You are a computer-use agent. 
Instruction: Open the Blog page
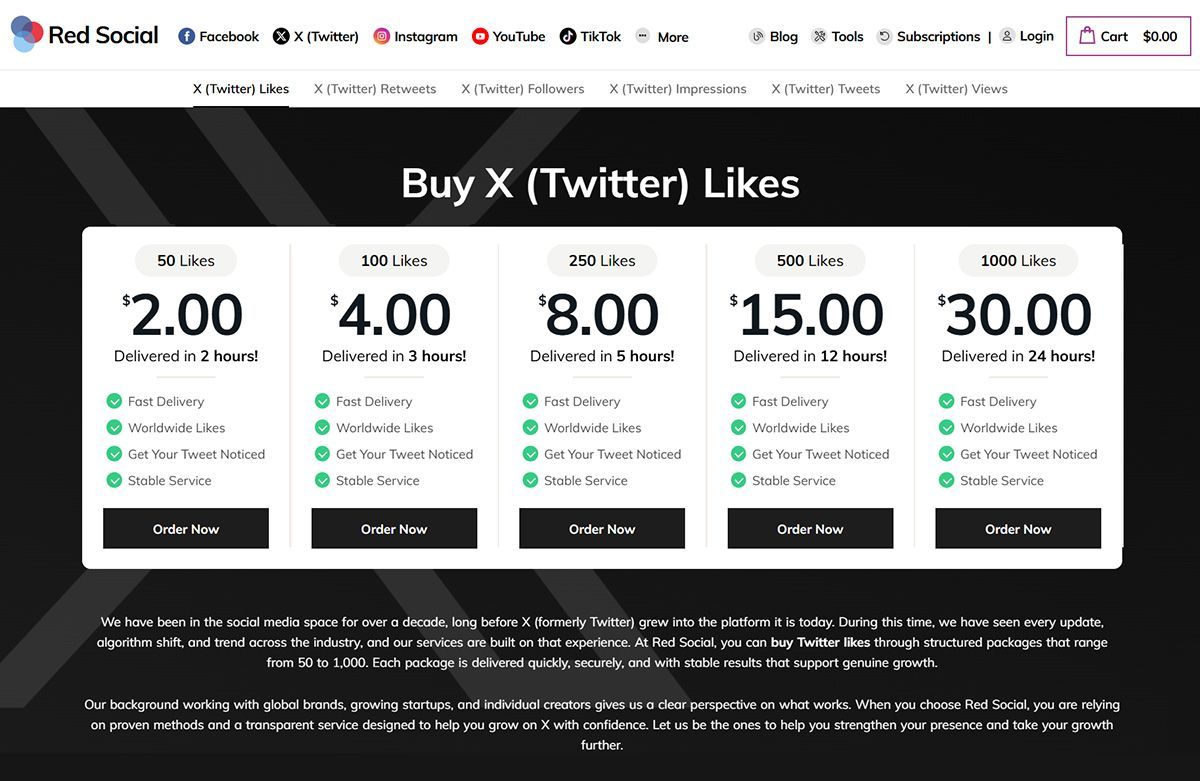(x=781, y=36)
